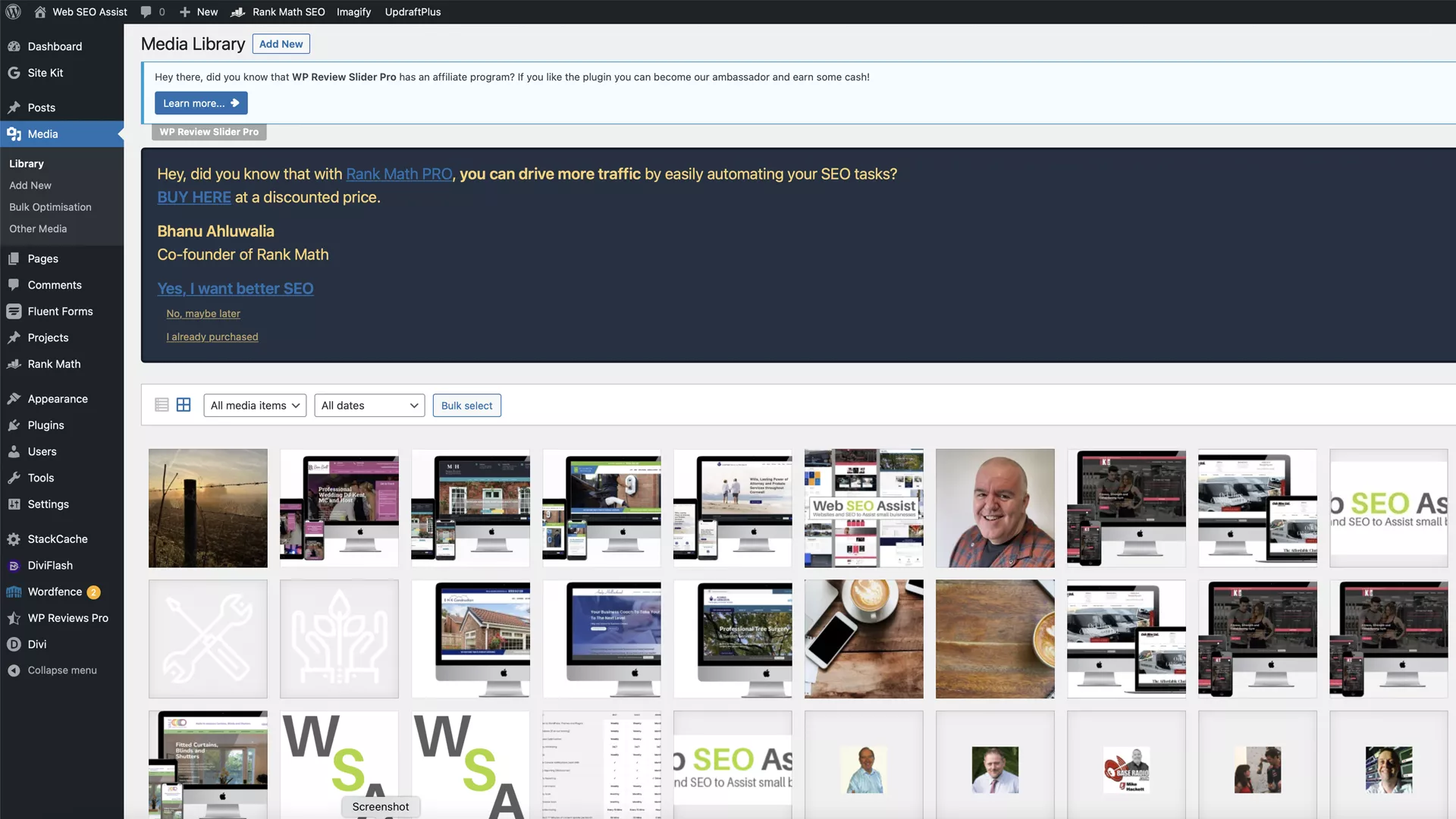The width and height of the screenshot is (1456, 819).
Task: Click the Fluent Forms icon in sidebar
Action: click(x=13, y=311)
